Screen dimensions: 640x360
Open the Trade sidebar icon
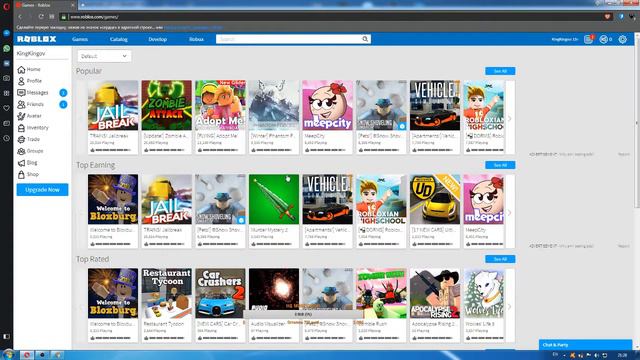(x=21, y=139)
